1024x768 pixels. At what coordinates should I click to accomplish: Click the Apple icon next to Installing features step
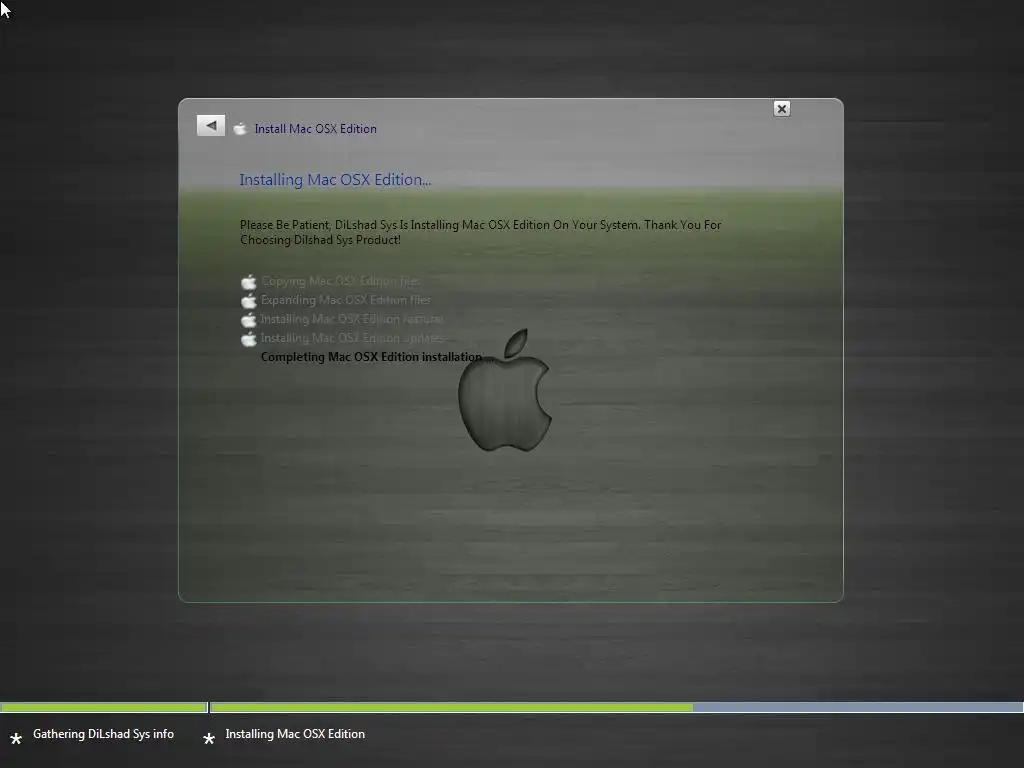(x=249, y=319)
